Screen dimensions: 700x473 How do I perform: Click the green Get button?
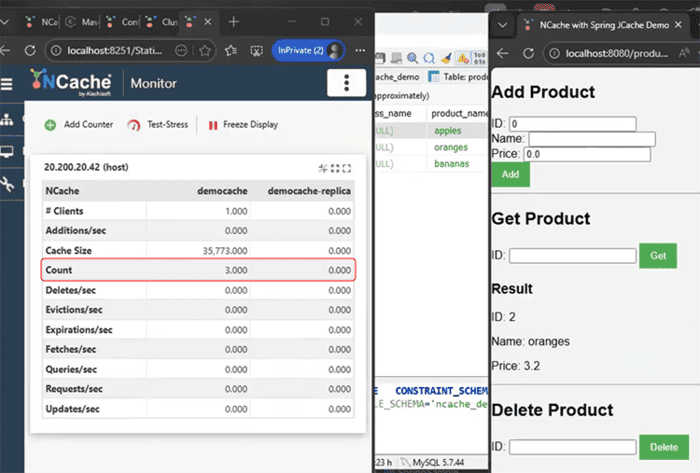[658, 256]
